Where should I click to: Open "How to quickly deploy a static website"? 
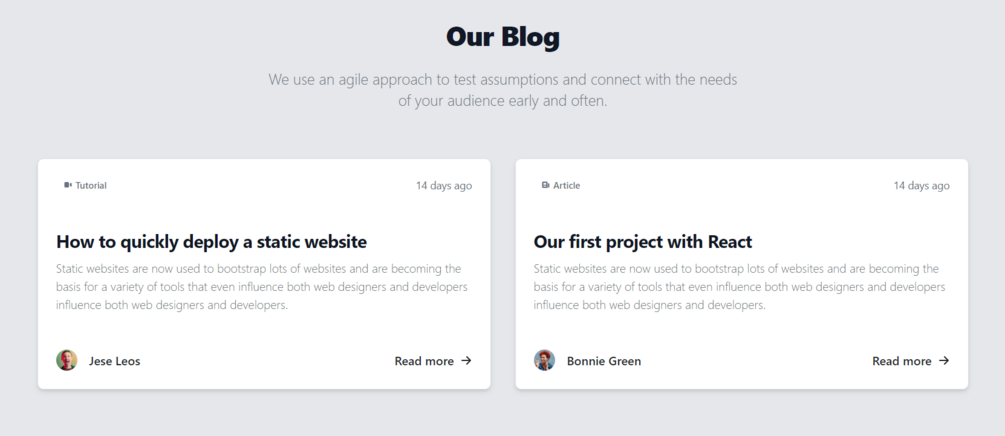point(212,242)
